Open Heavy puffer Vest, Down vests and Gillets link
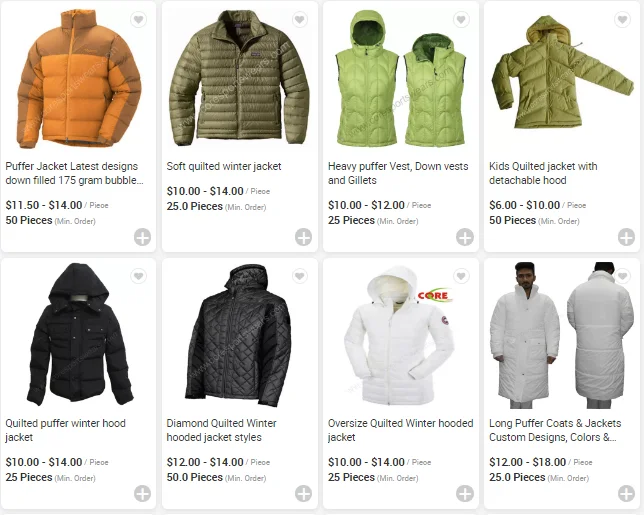The image size is (644, 515). point(398,173)
